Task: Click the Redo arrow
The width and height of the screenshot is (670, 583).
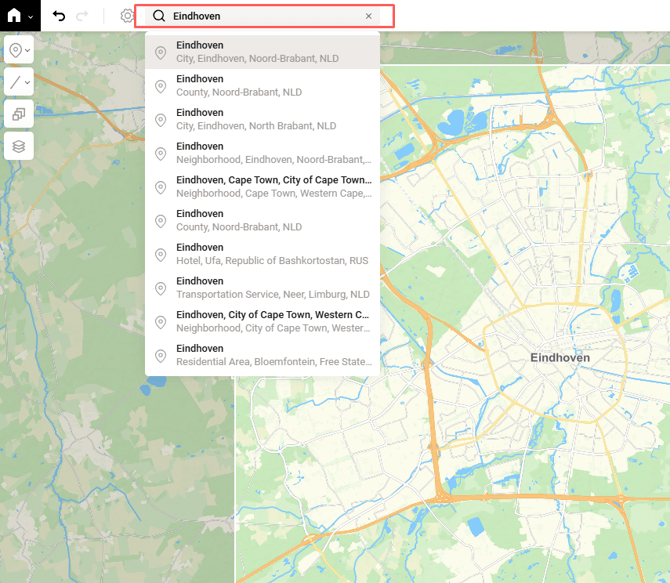Action: [x=82, y=16]
